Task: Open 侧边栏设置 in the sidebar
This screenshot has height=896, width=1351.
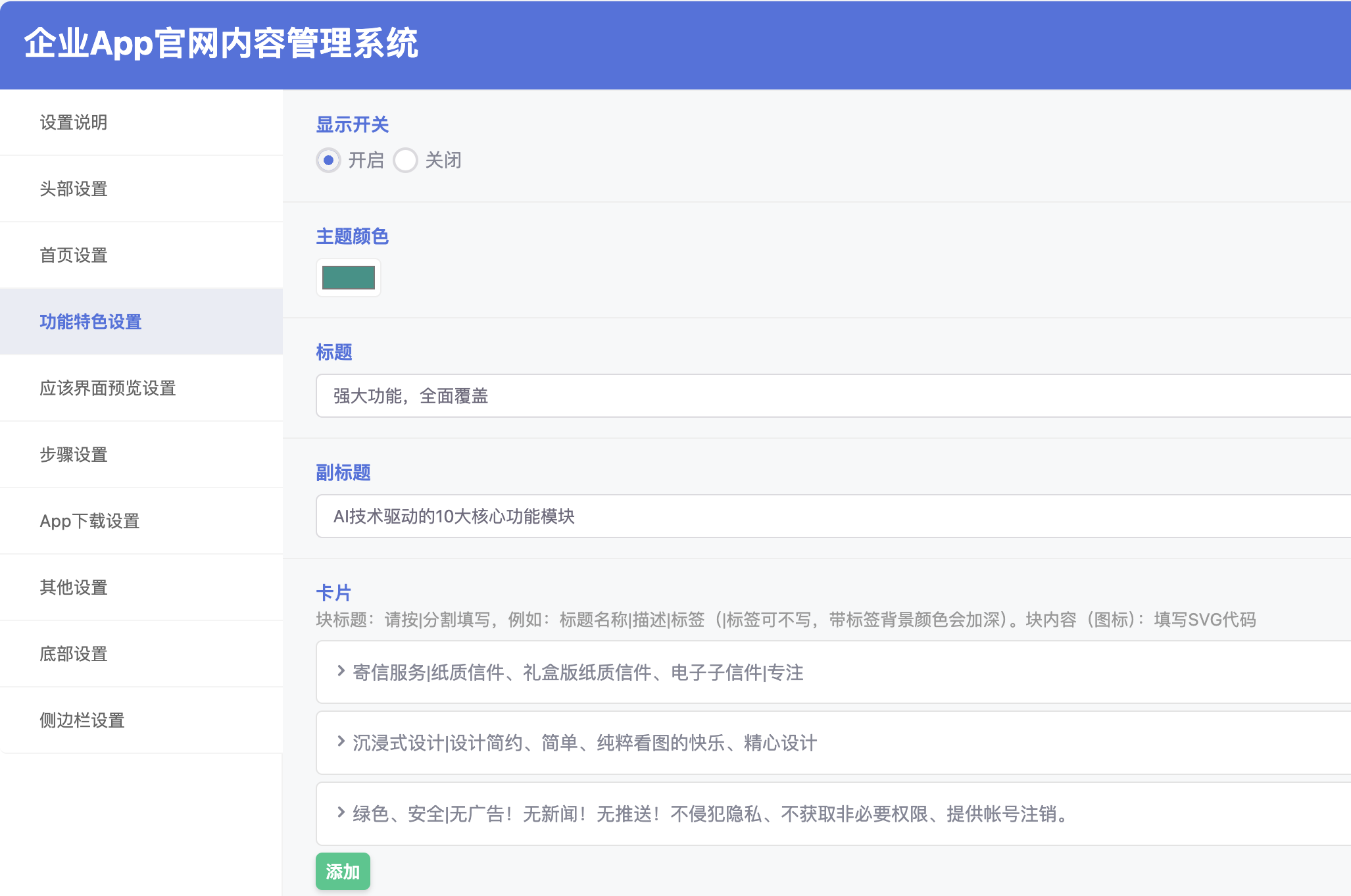Action: pos(141,720)
